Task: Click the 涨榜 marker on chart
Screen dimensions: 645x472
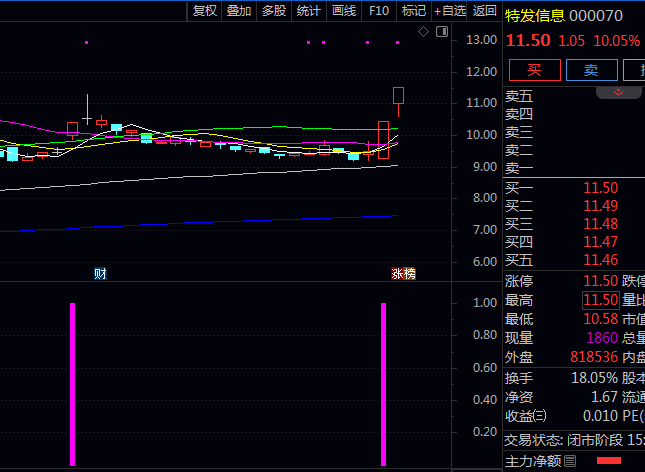Action: 403,274
